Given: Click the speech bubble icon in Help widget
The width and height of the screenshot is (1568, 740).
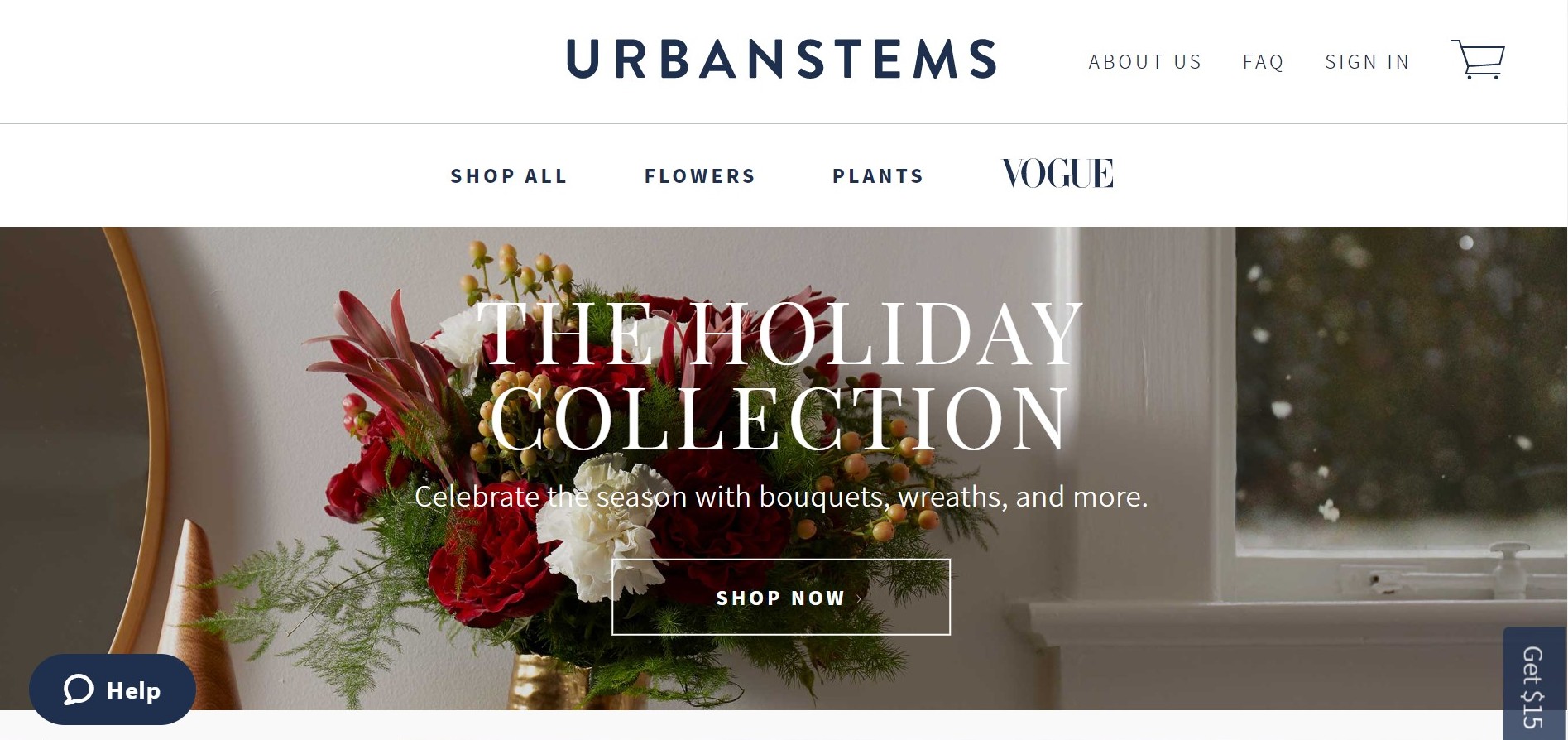Looking at the screenshot, I should coord(79,690).
